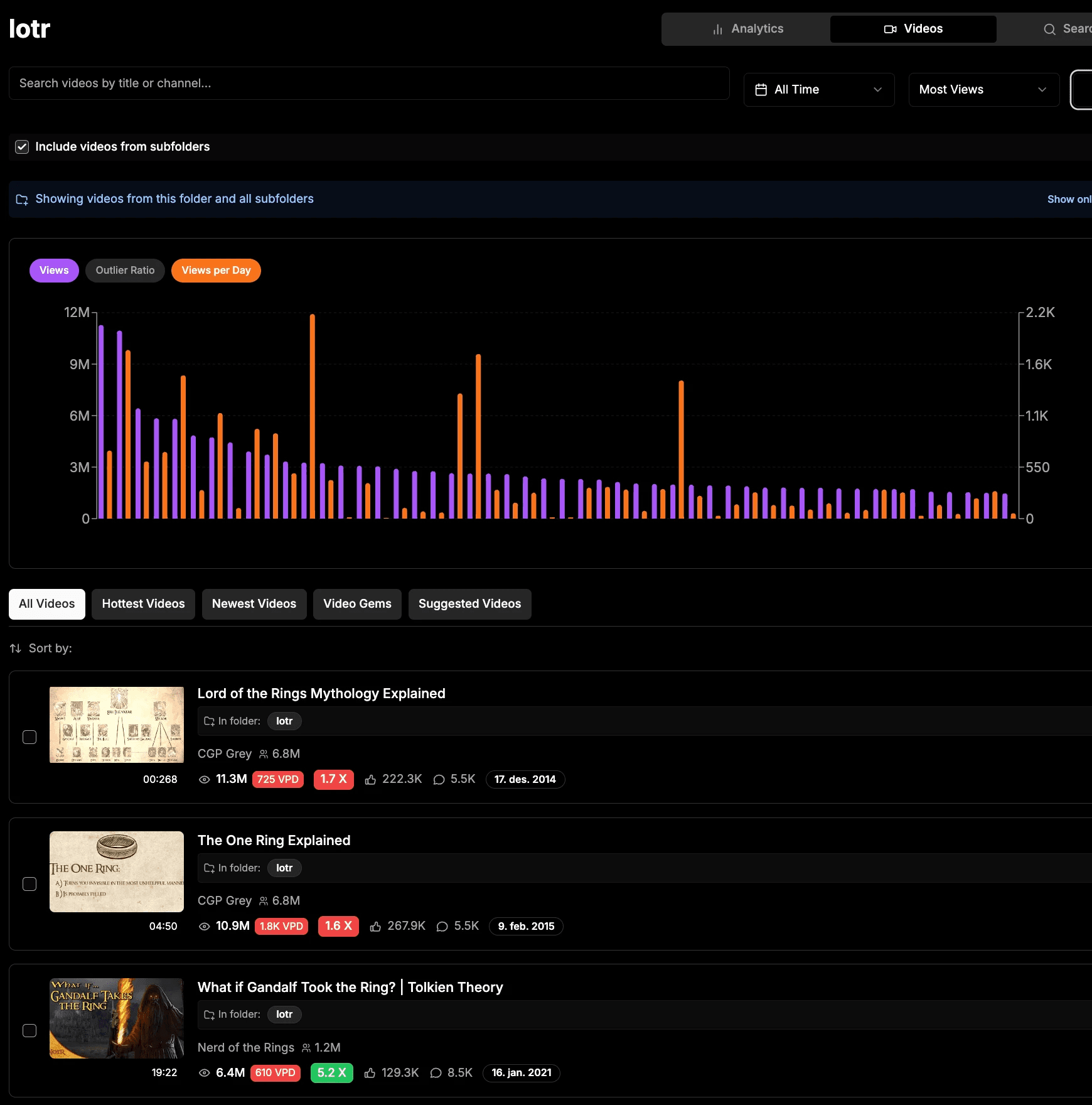Click the comment icon on Mythology Explained video
The image size is (1092, 1105).
439,780
